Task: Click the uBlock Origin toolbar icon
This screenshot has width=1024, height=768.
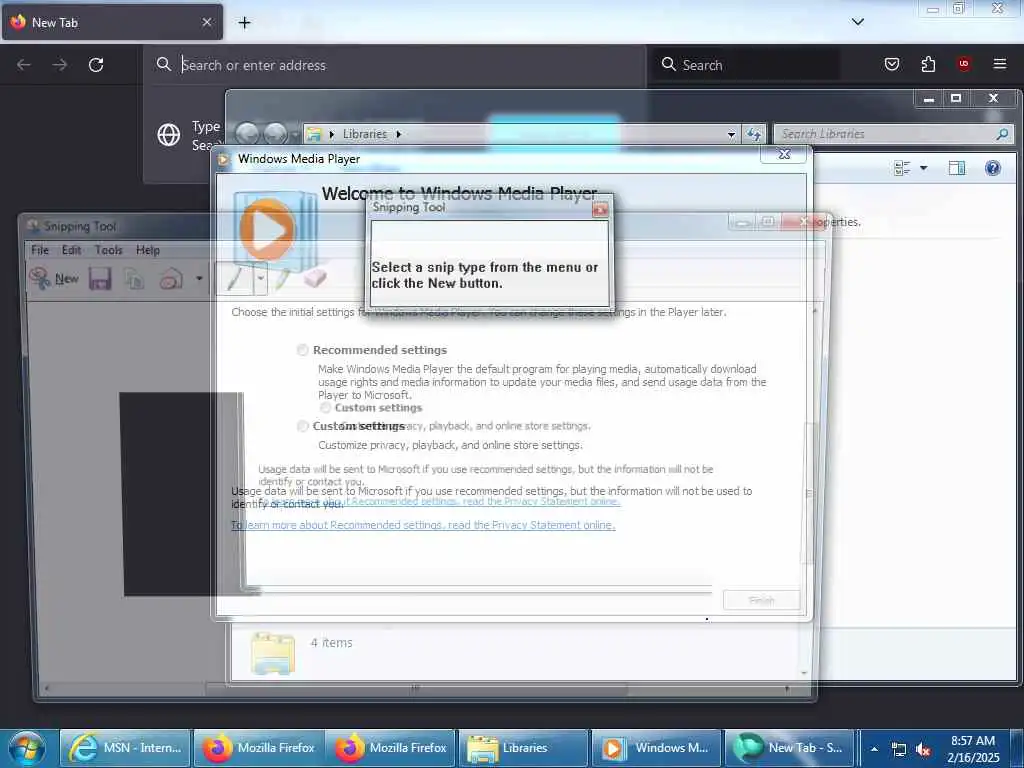Action: click(963, 64)
